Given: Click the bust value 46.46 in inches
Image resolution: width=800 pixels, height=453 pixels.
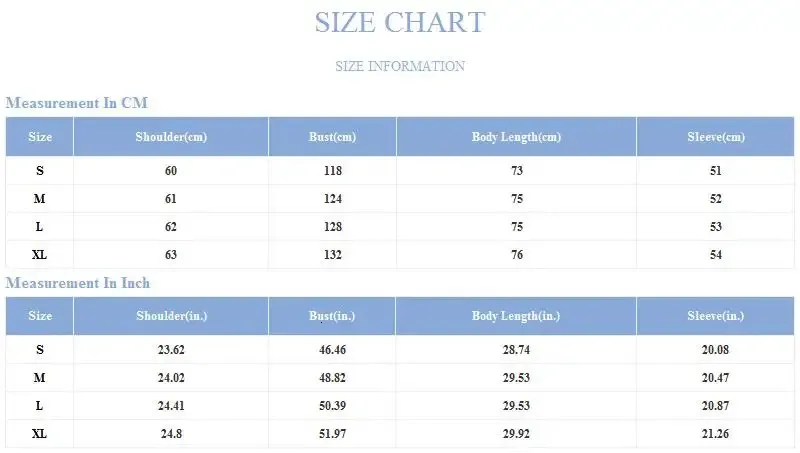Looking at the screenshot, I should 333,350.
